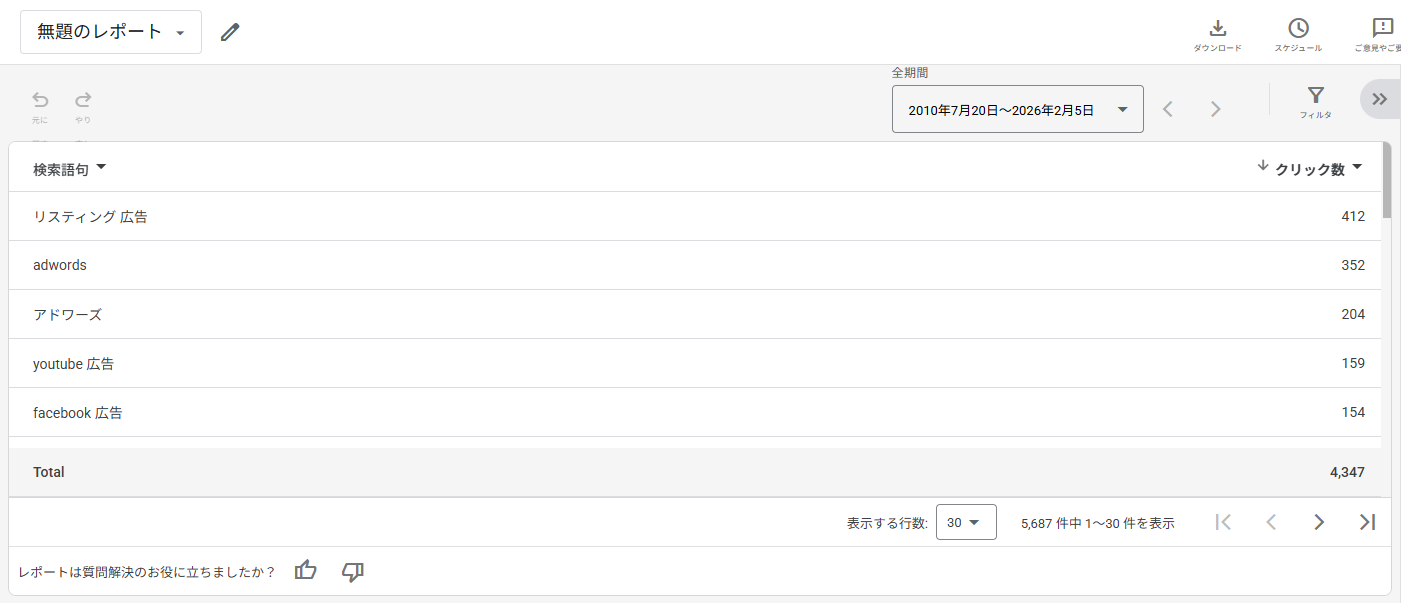Click the table vertical scrollbar
The image size is (1401, 603).
tap(1386, 182)
